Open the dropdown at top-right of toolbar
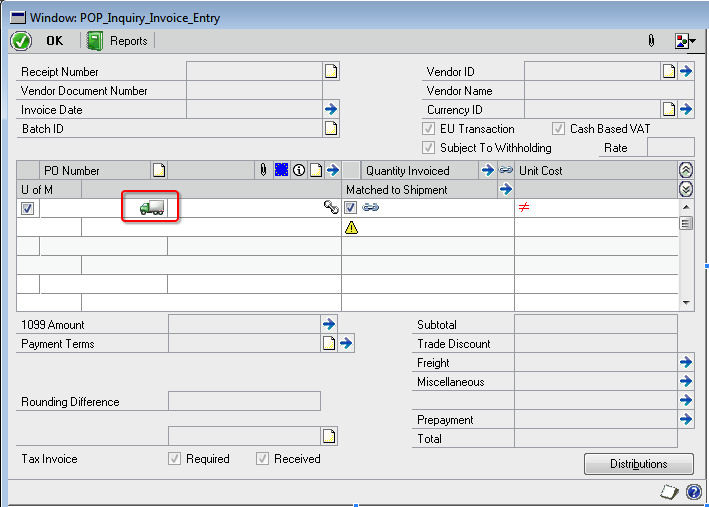 685,41
